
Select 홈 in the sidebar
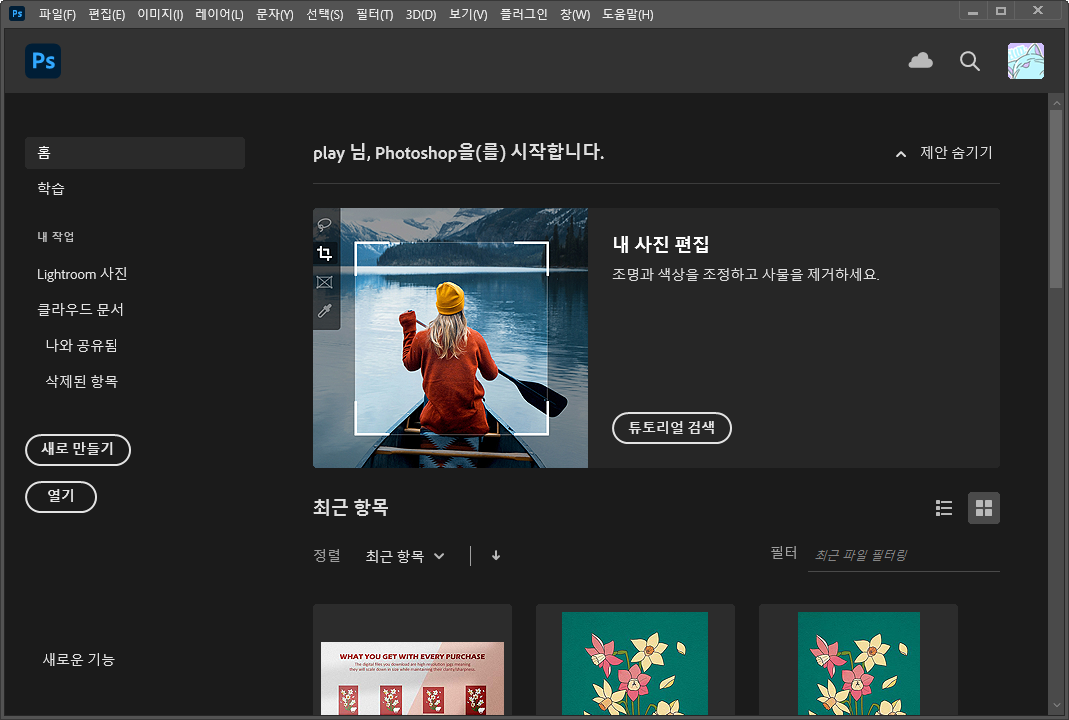click(x=135, y=153)
